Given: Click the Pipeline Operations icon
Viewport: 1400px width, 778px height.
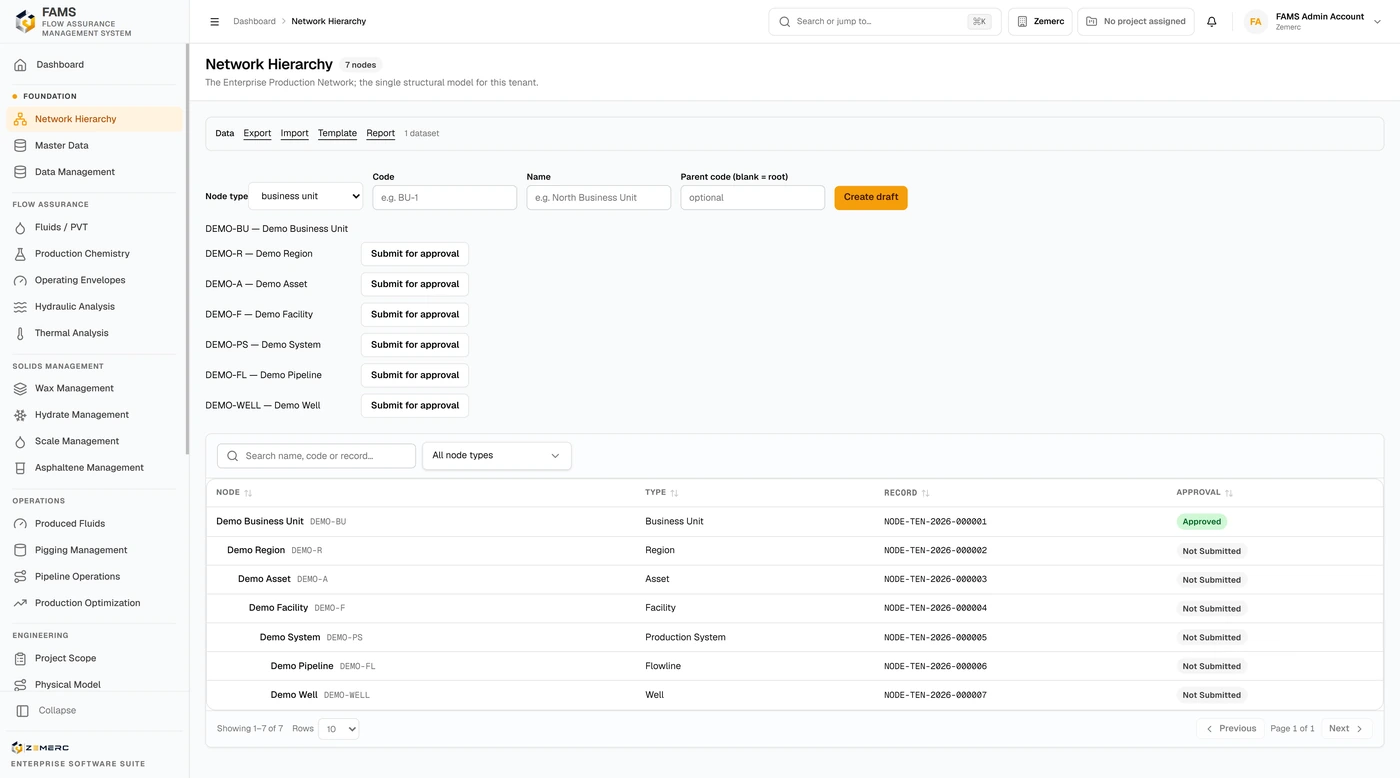Looking at the screenshot, I should pos(20,577).
